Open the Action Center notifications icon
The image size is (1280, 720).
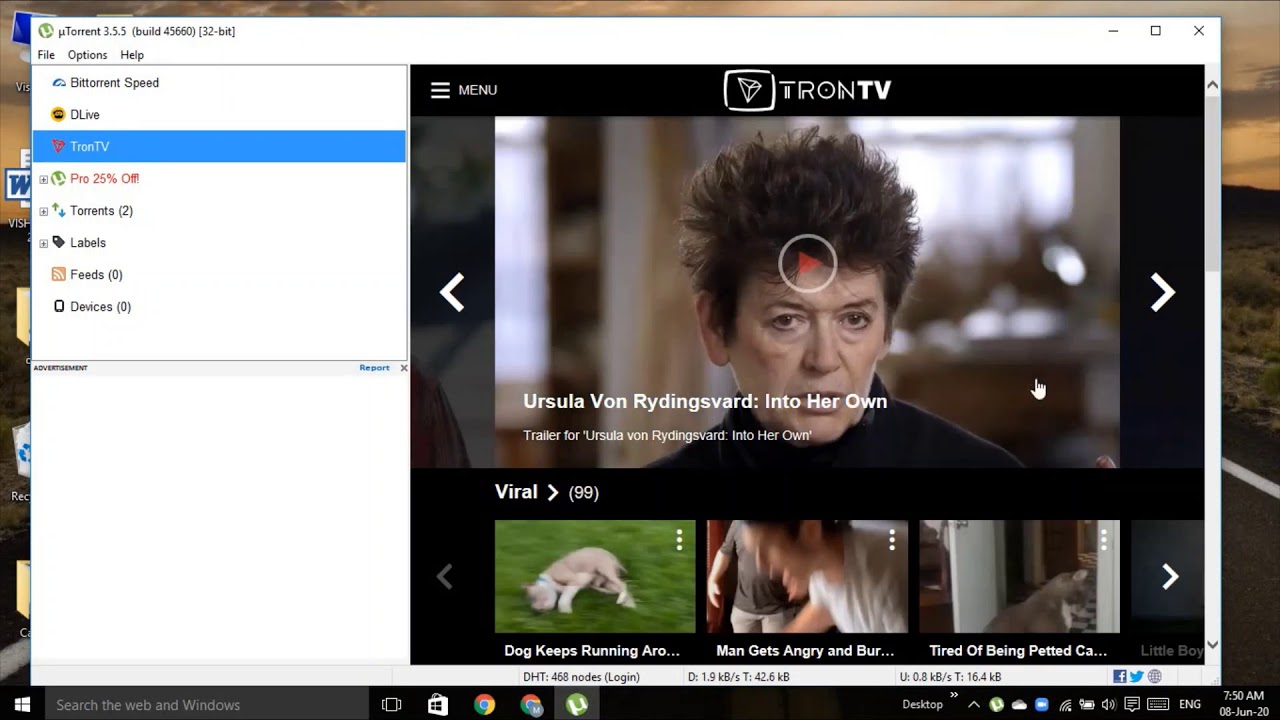[x=1132, y=705]
